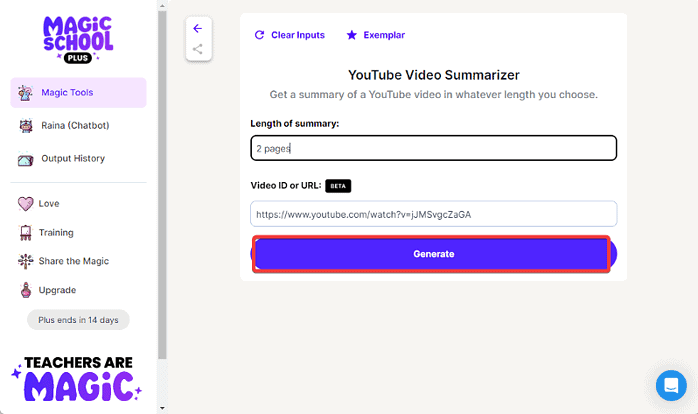Click the Clear Inputs link
The image size is (698, 414).
(297, 35)
